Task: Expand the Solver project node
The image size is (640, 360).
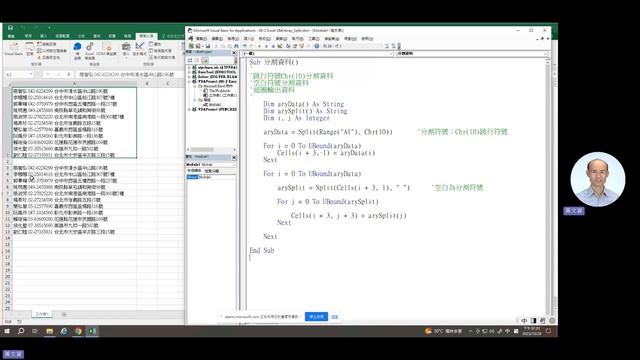Action: pyautogui.click(x=189, y=77)
